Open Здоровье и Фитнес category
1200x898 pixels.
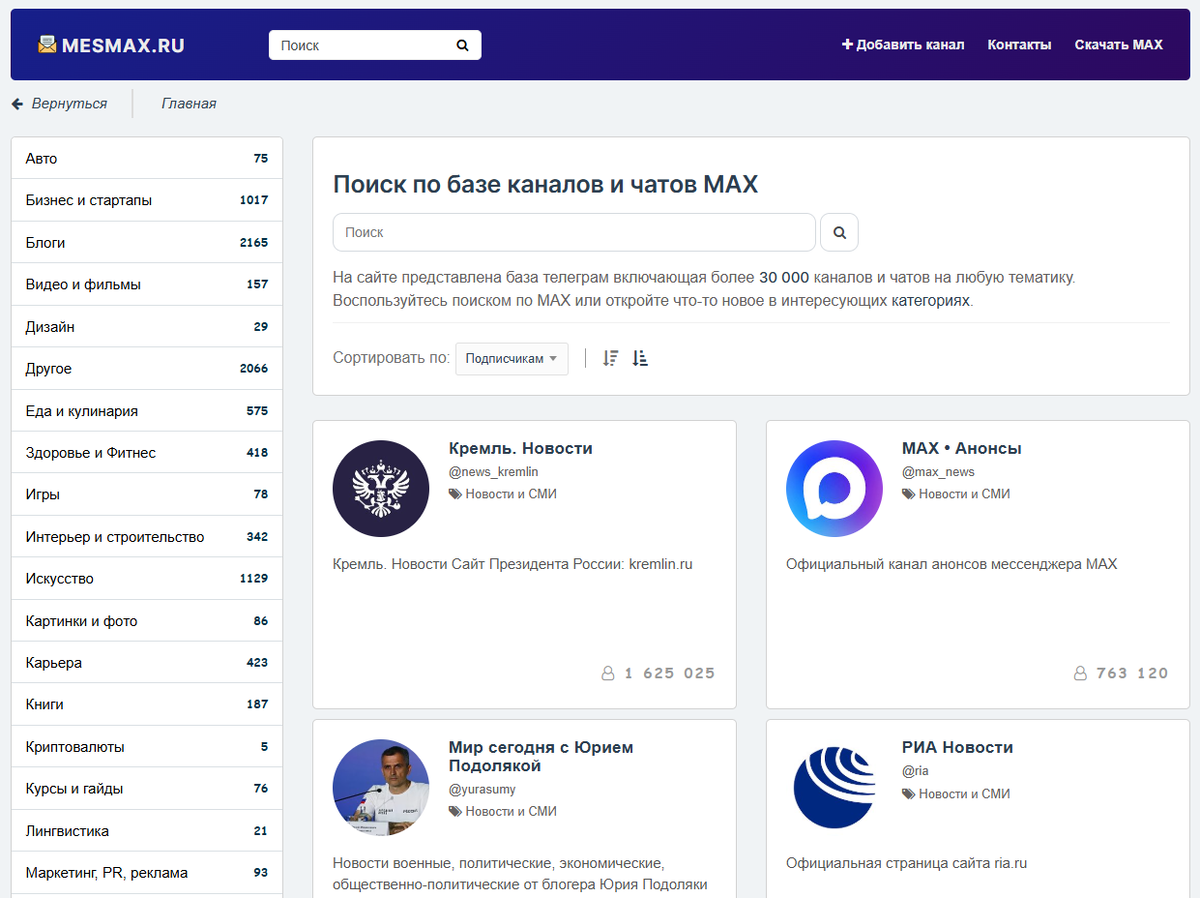(x=147, y=453)
